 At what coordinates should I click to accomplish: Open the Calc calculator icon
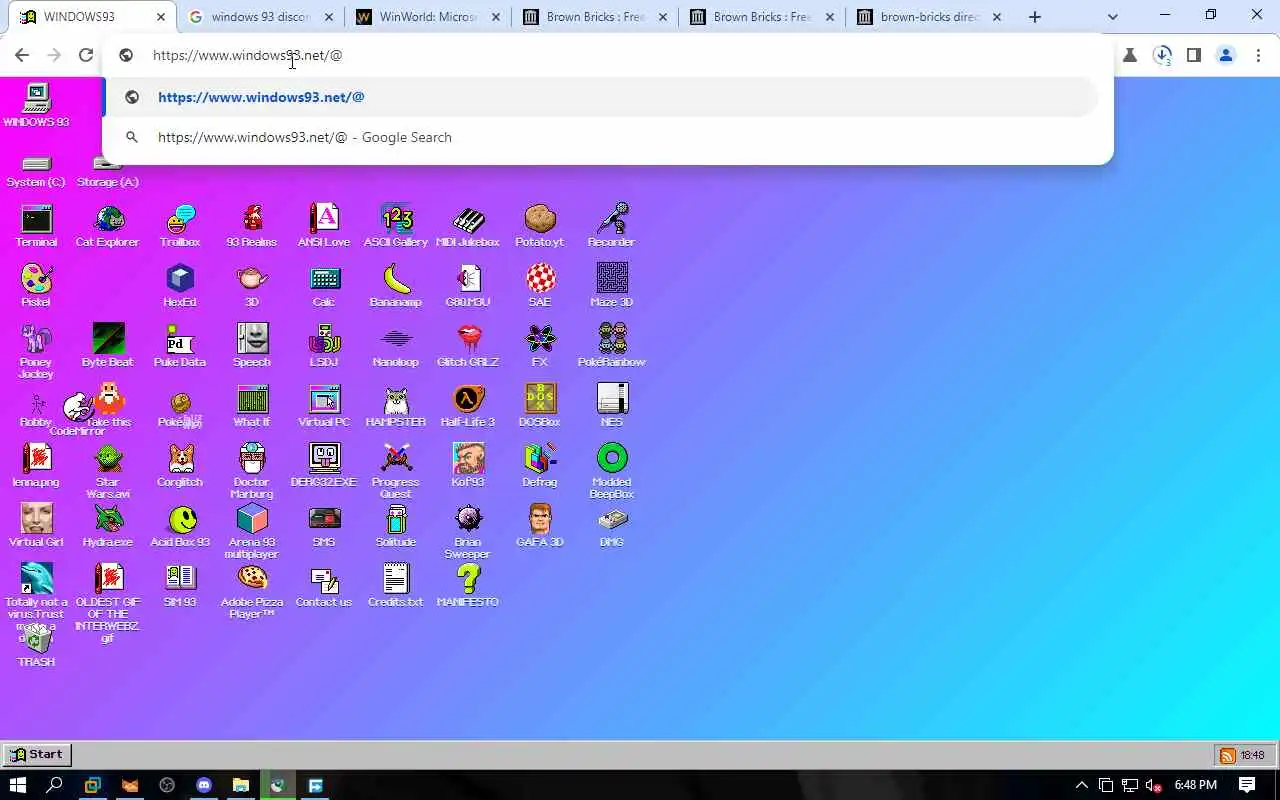click(x=324, y=286)
